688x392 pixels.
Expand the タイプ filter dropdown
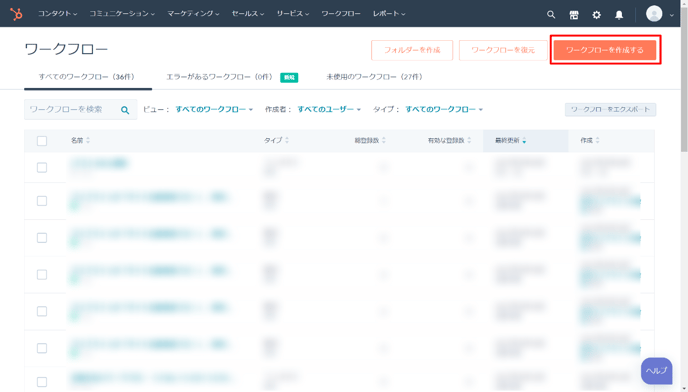[x=444, y=109]
